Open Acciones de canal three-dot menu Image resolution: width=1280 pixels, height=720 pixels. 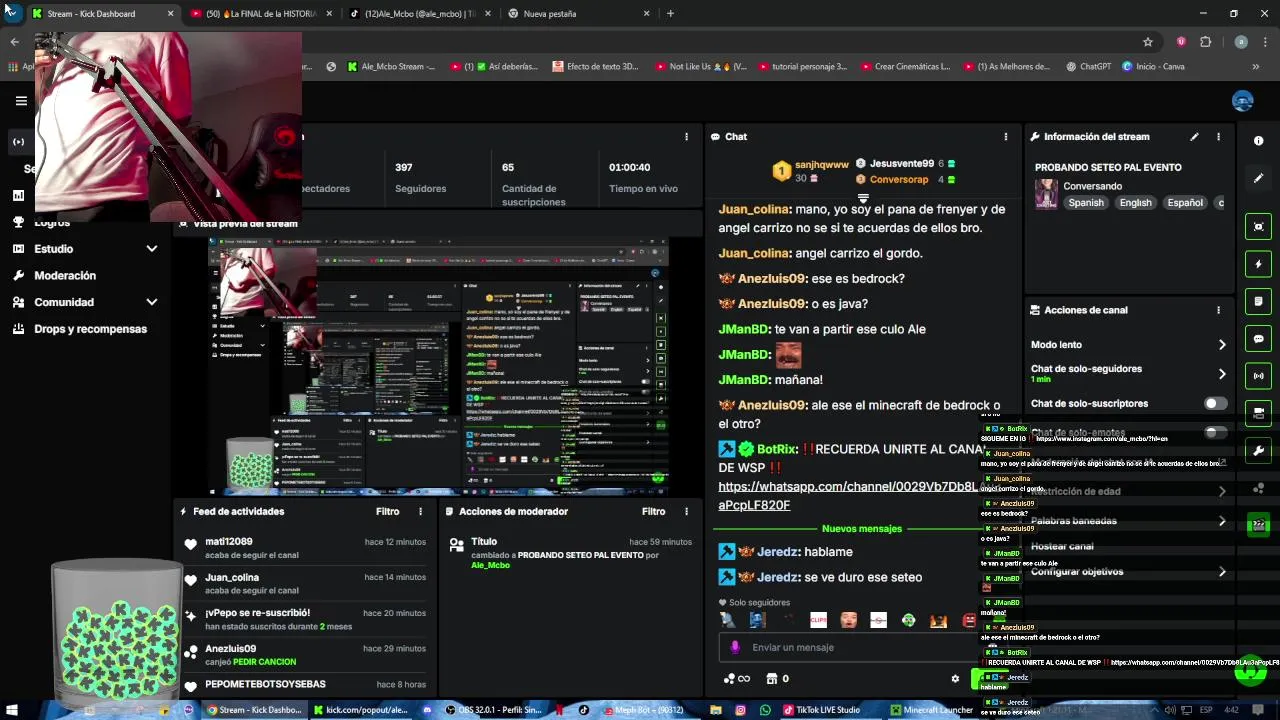[x=1218, y=310]
